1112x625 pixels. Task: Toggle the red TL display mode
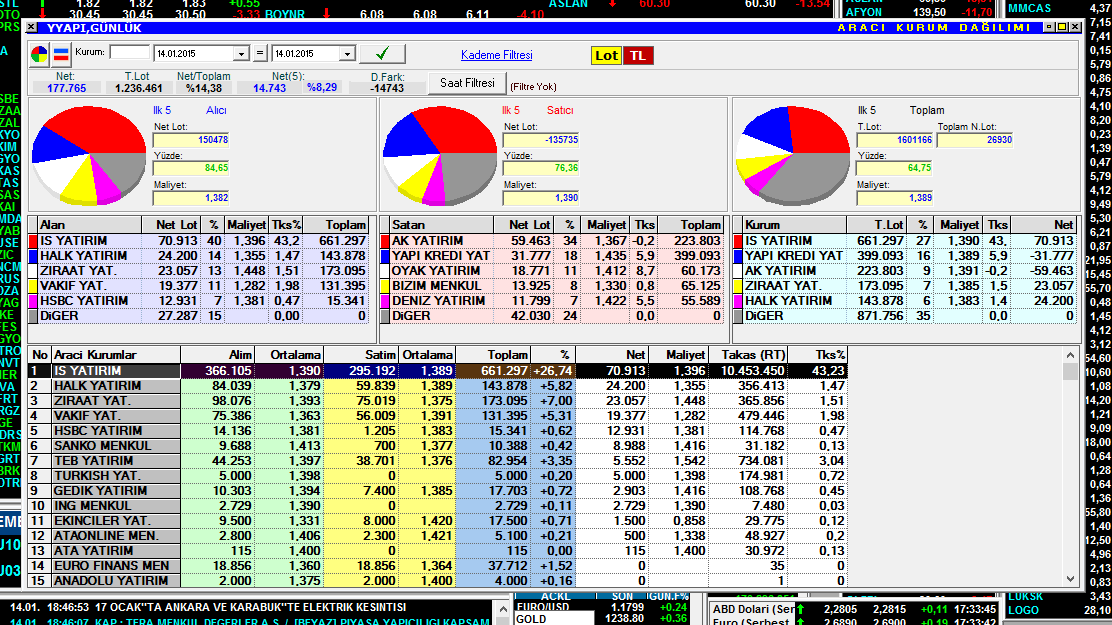coord(636,56)
